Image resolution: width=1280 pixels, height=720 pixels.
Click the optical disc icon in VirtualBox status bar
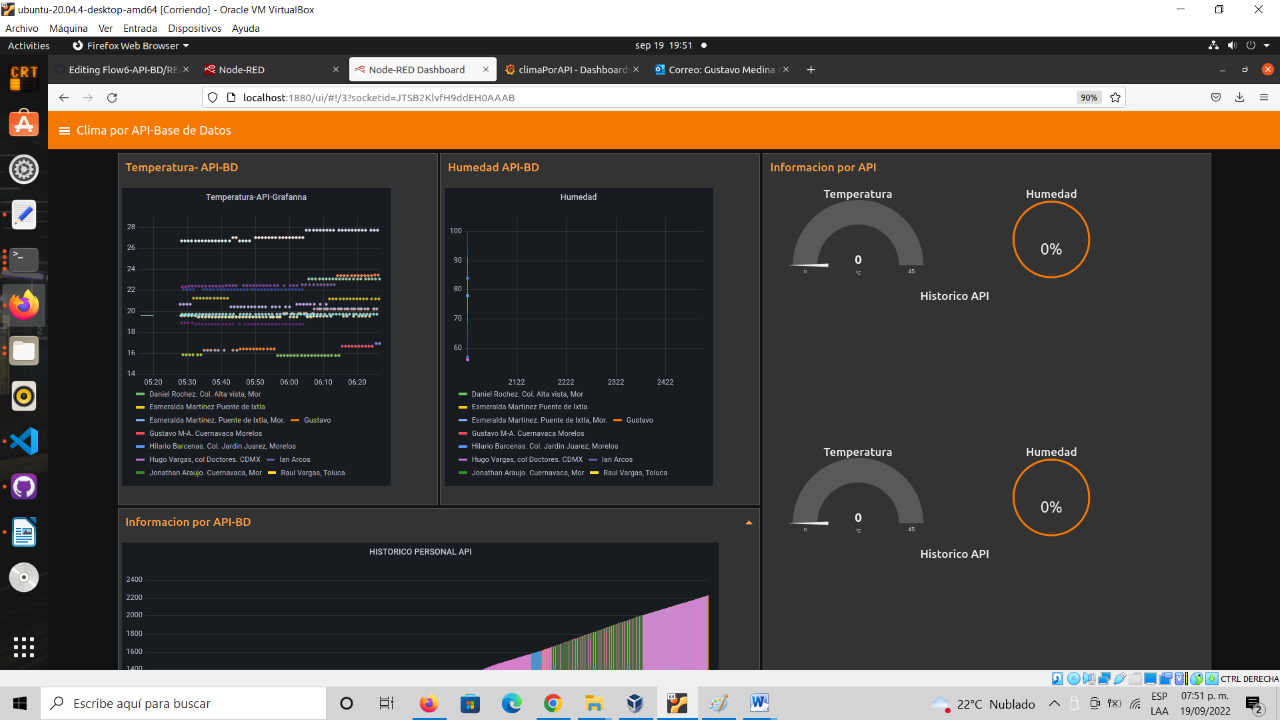click(1072, 677)
